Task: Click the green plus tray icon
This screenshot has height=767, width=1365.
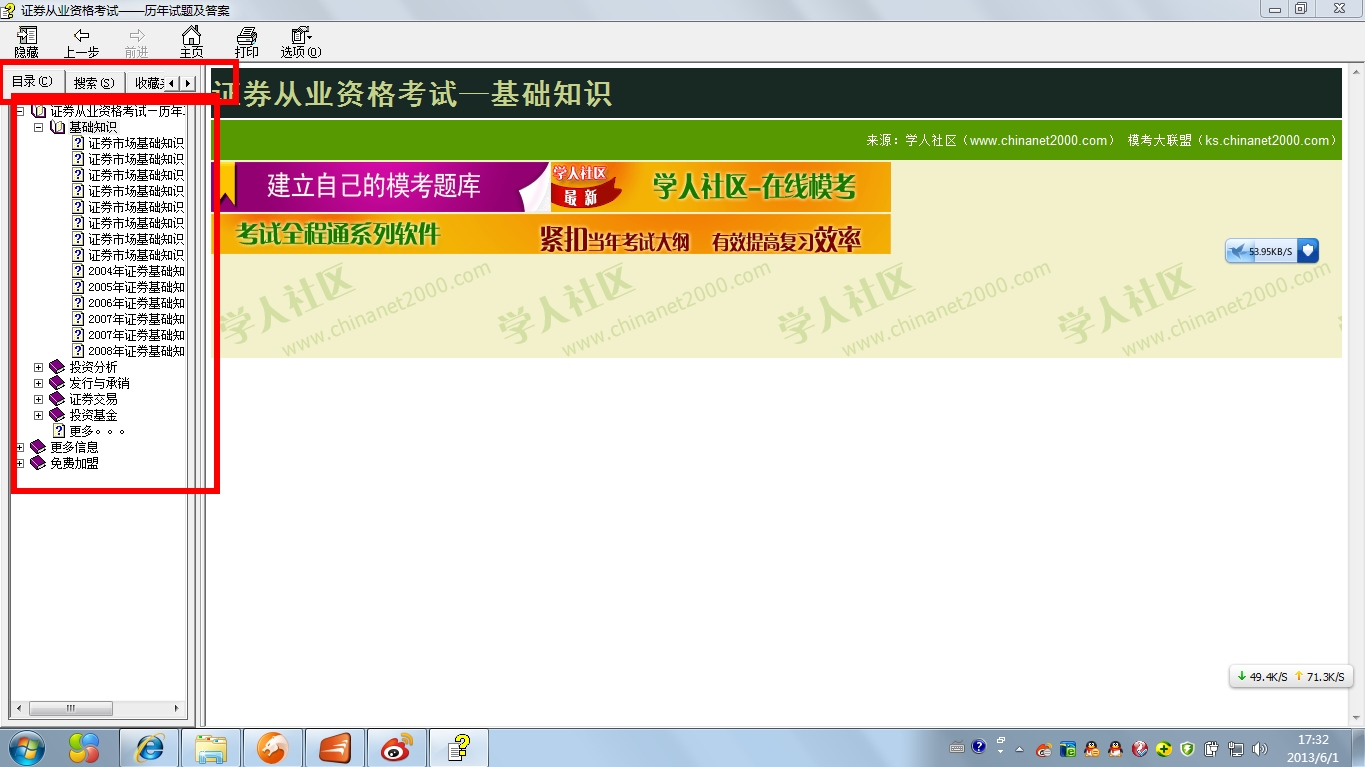Action: coord(1163,748)
